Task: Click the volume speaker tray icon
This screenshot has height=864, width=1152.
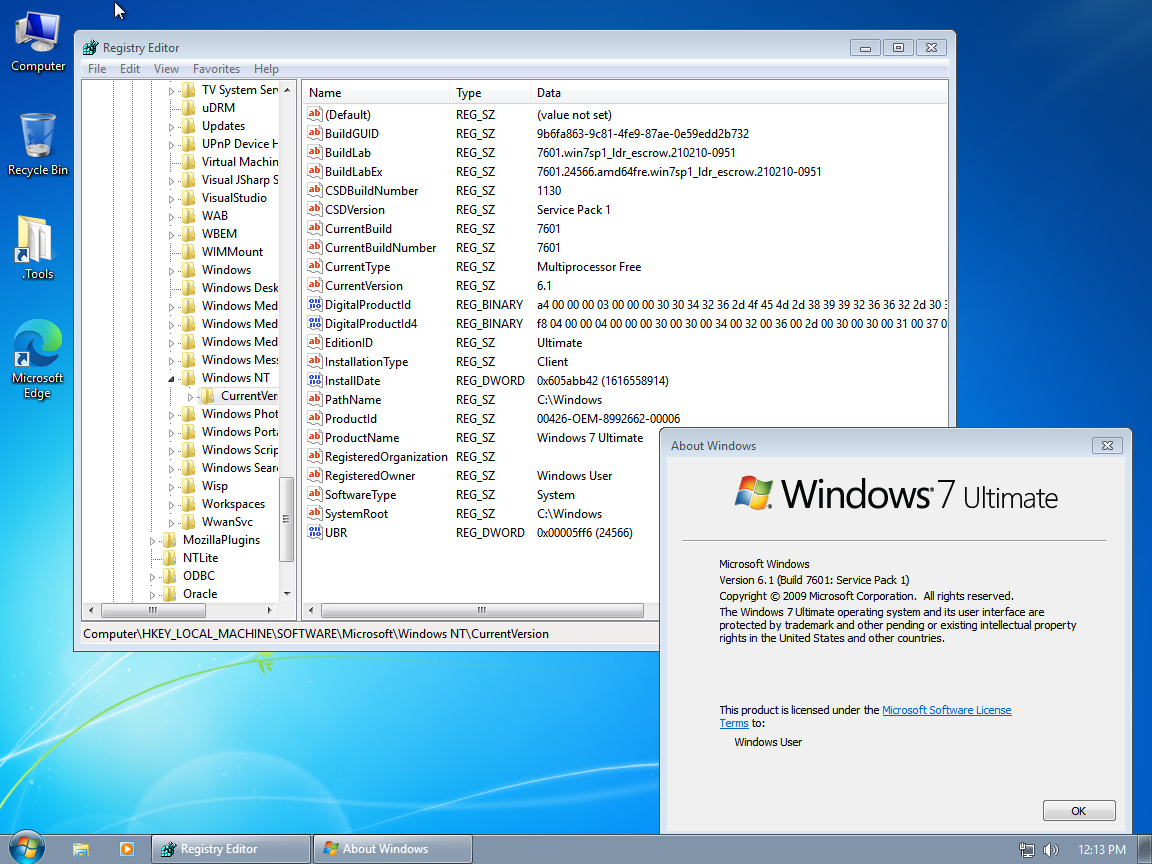Action: 1051,850
